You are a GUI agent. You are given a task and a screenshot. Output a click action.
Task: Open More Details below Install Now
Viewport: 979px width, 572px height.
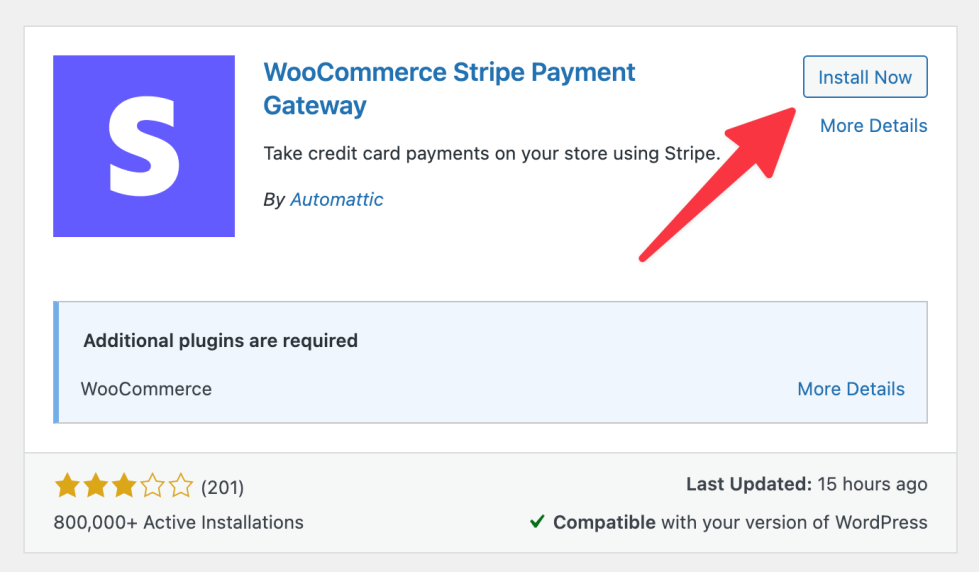(x=873, y=126)
